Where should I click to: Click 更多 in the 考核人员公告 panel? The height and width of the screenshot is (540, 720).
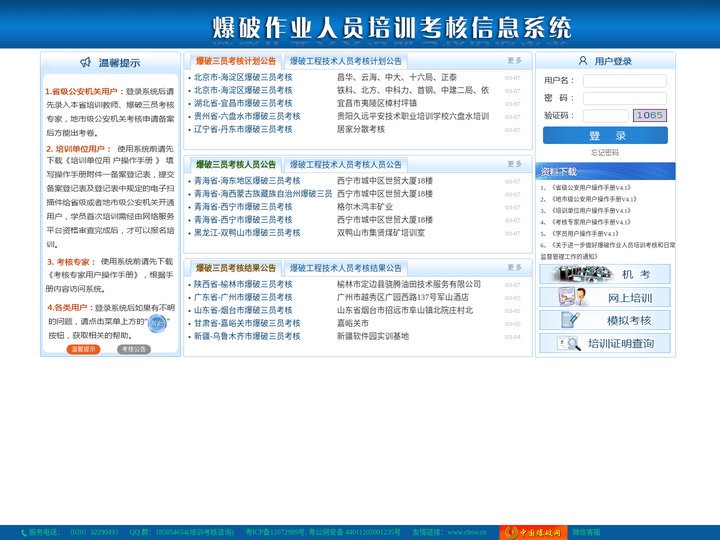click(514, 164)
